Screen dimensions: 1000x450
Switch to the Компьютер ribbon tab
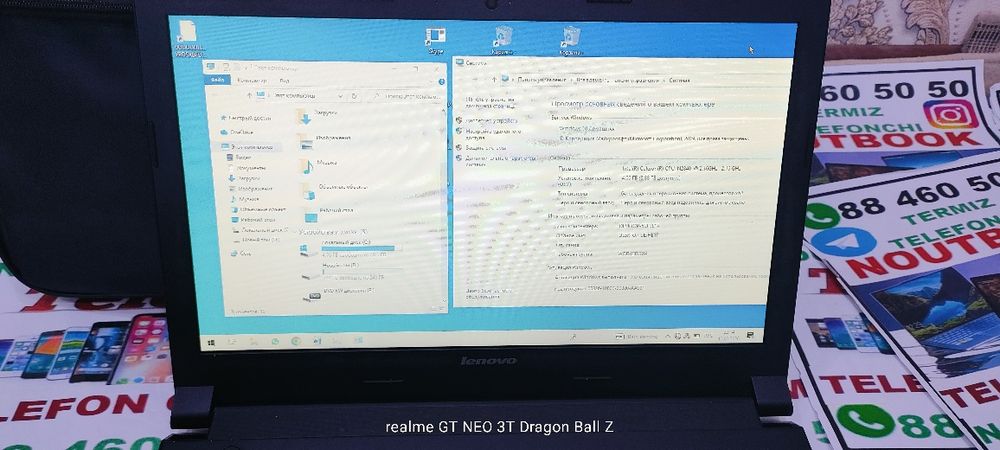251,81
